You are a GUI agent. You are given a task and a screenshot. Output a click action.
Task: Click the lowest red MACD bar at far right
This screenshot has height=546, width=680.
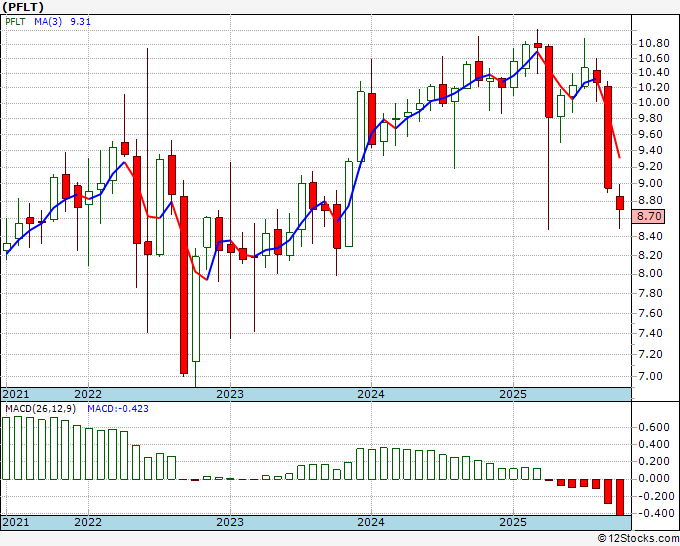click(620, 497)
